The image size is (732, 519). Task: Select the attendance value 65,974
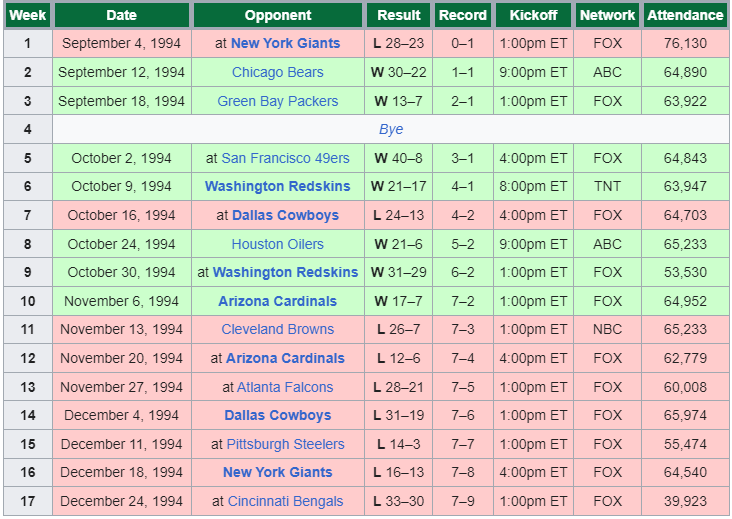click(685, 415)
